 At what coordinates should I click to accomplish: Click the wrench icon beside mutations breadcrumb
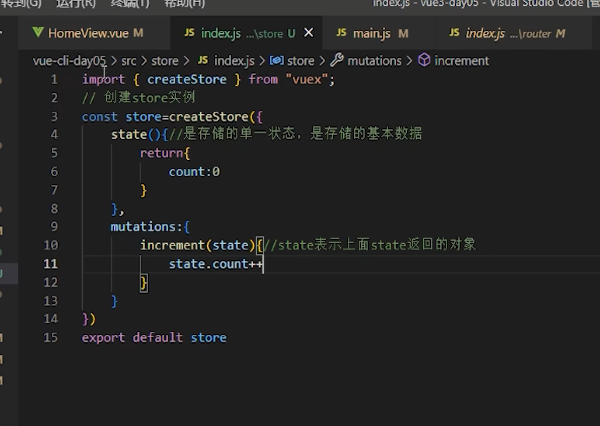coord(337,60)
